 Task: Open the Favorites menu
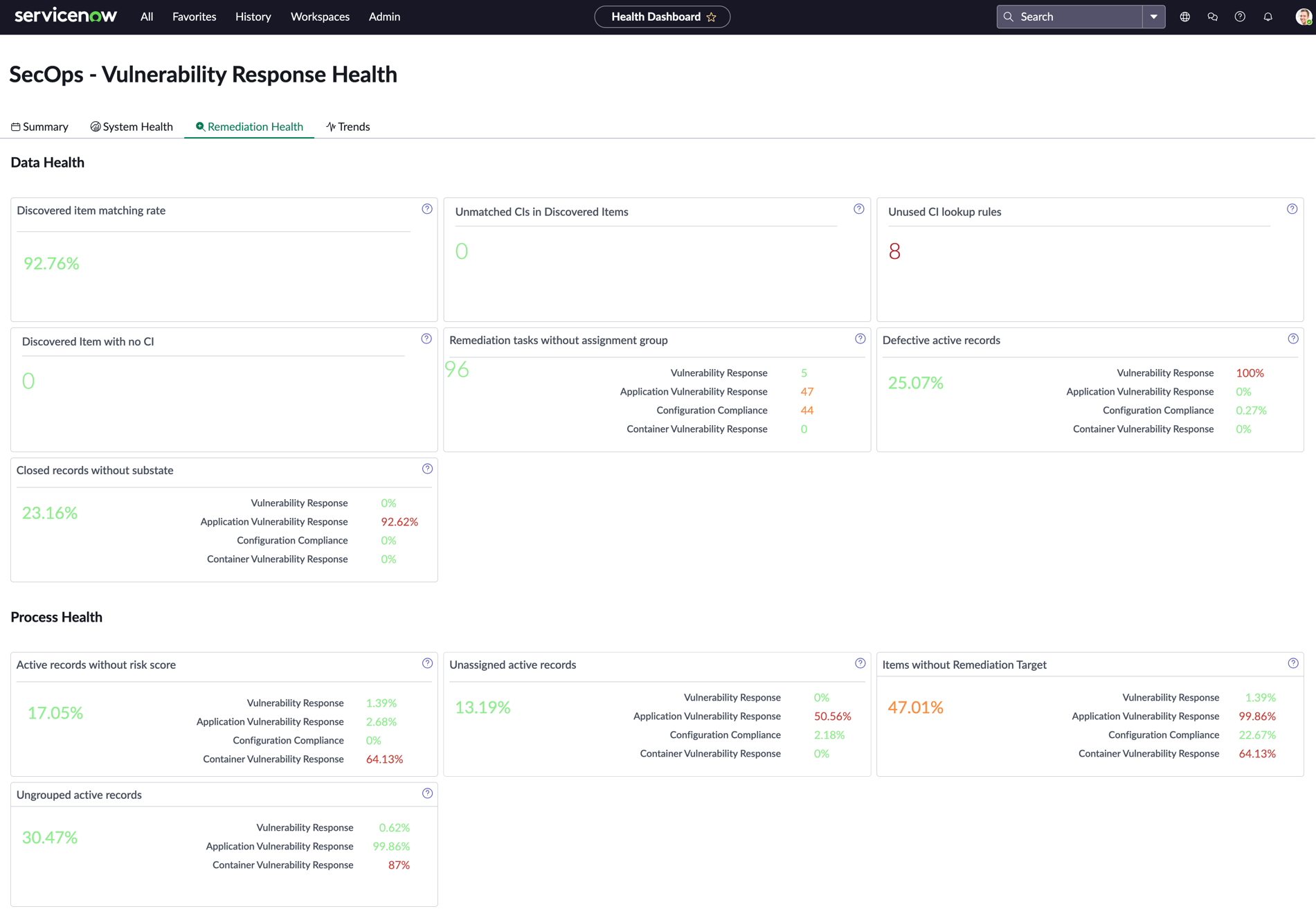click(195, 17)
